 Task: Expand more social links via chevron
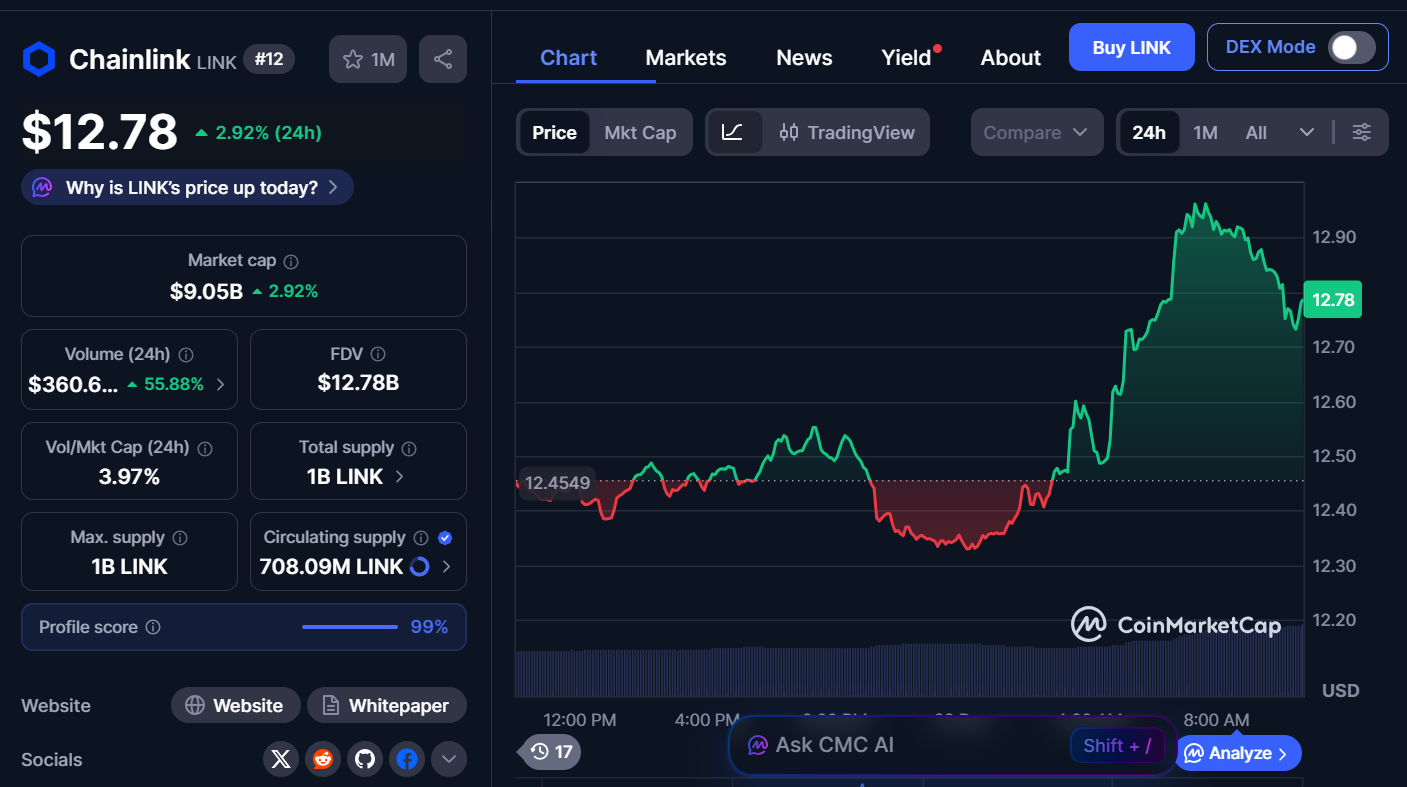[448, 759]
